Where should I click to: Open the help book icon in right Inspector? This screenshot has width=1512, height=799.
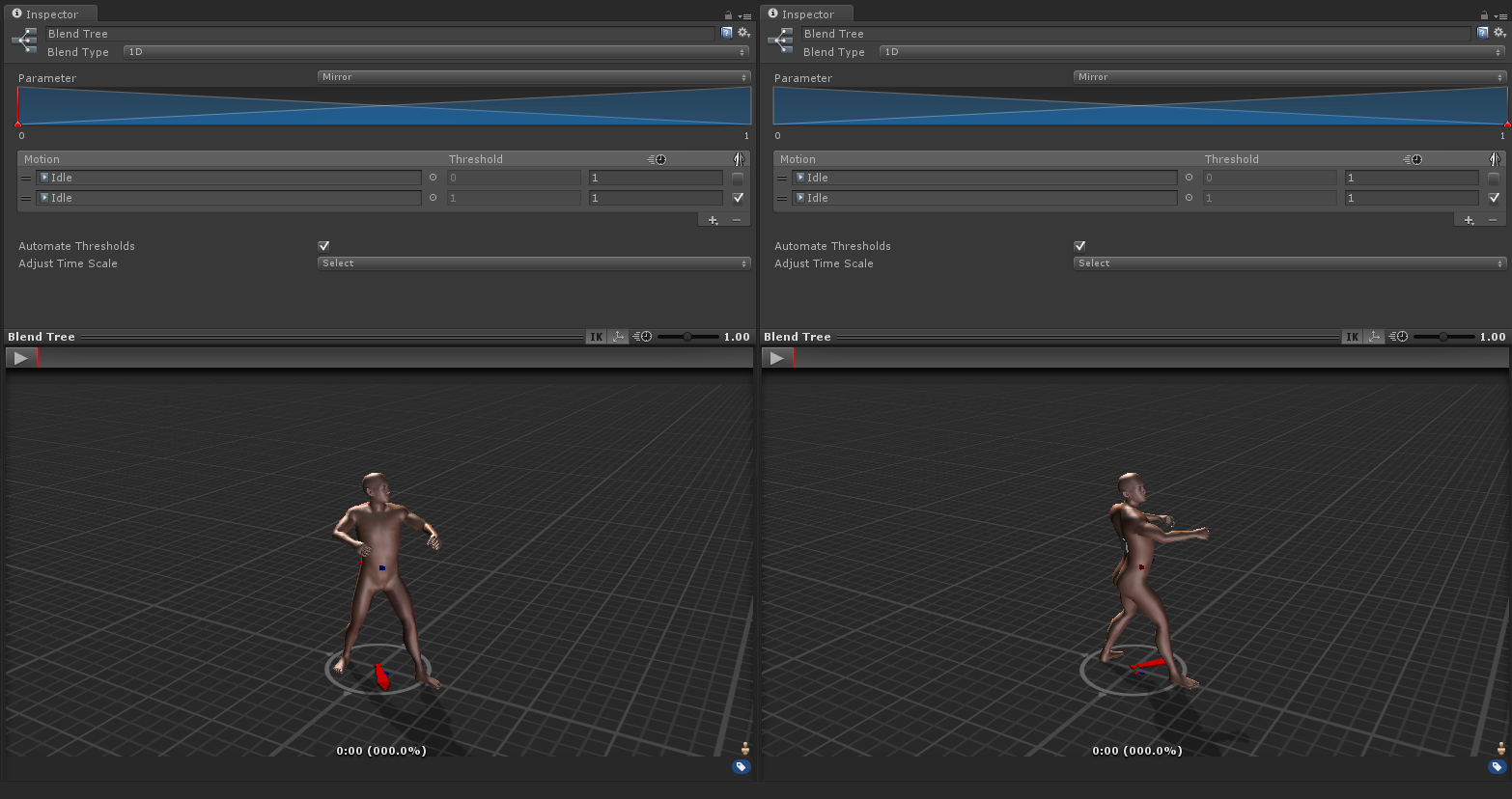click(x=1483, y=33)
